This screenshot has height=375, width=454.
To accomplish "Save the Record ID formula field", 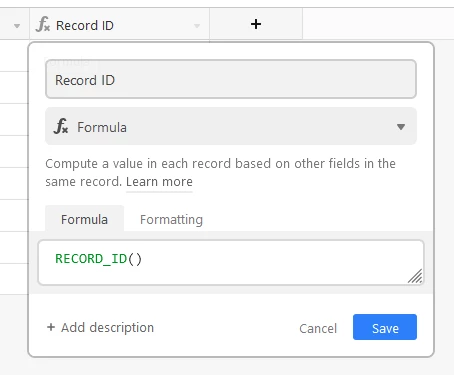I will click(385, 327).
